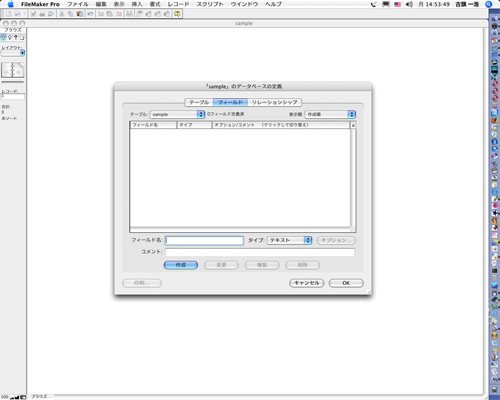Screen dimensions: 500x400
Task: Switch to the テーブル tab
Action: (199, 102)
